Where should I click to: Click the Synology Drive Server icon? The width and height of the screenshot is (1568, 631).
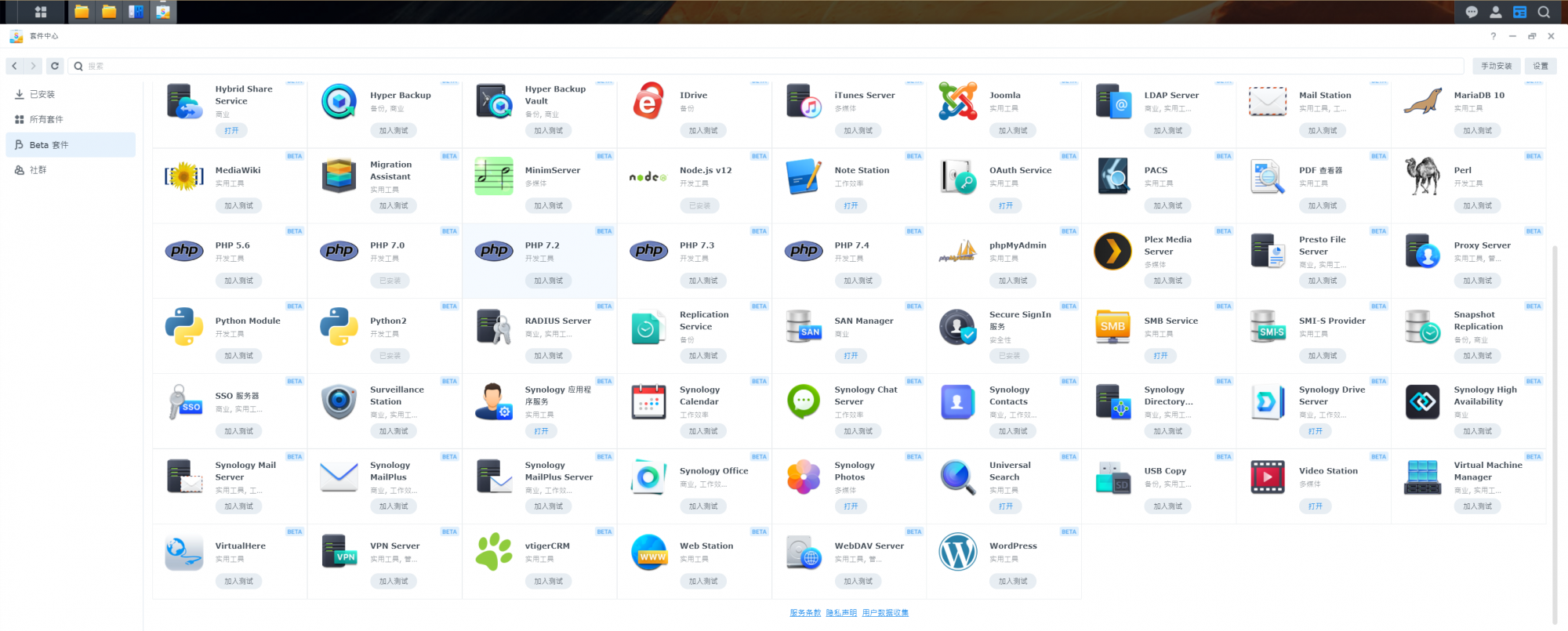pos(1268,402)
